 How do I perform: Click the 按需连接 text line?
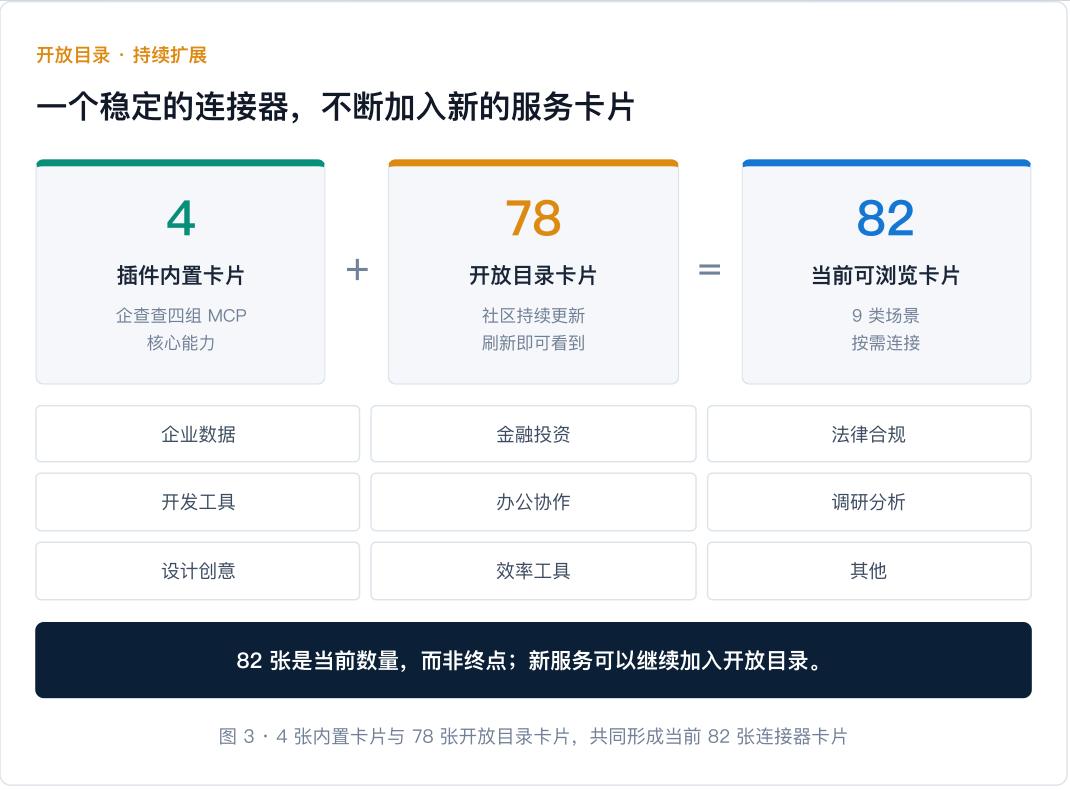886,342
